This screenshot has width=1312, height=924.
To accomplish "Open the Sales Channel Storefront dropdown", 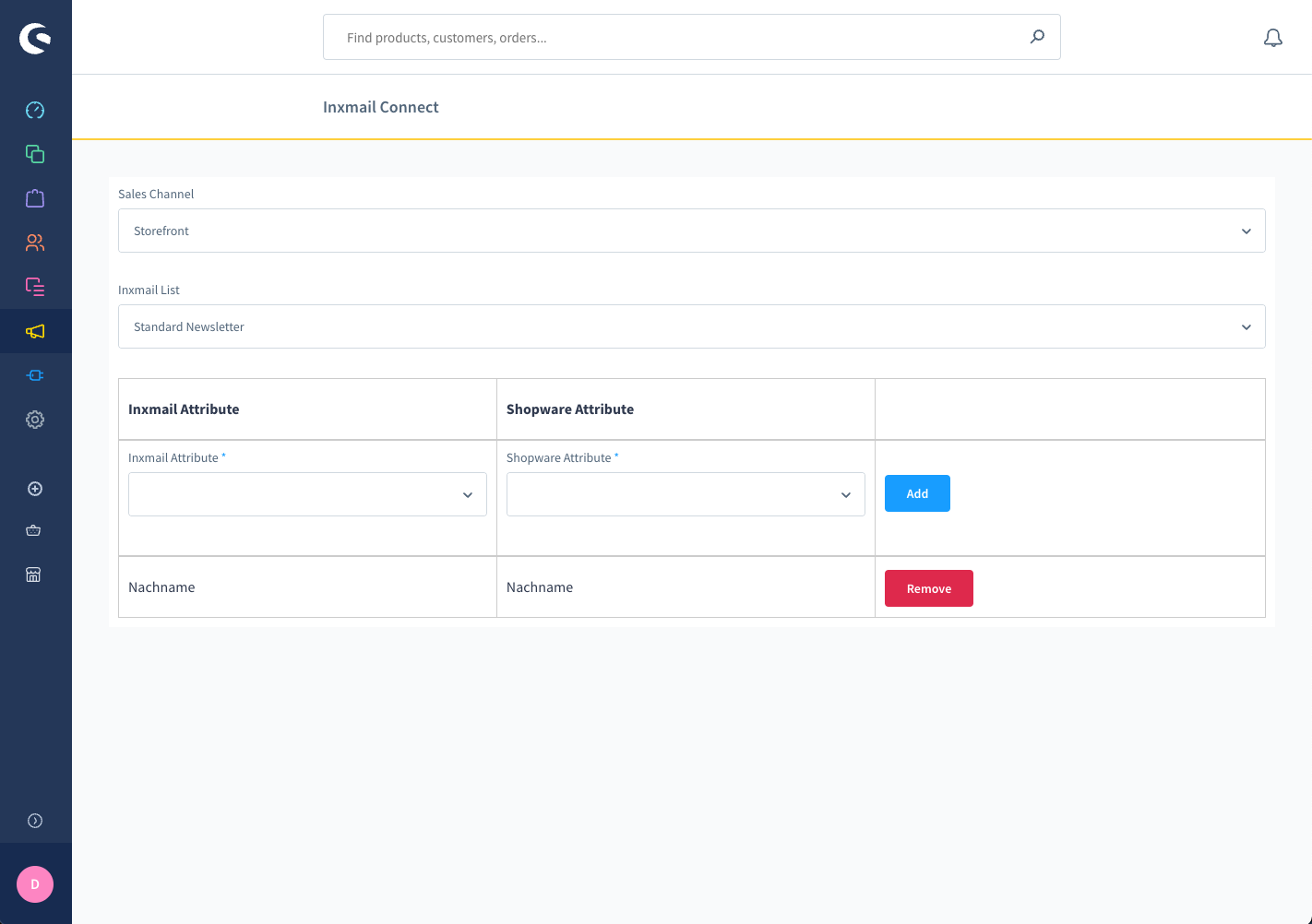I will [x=692, y=231].
